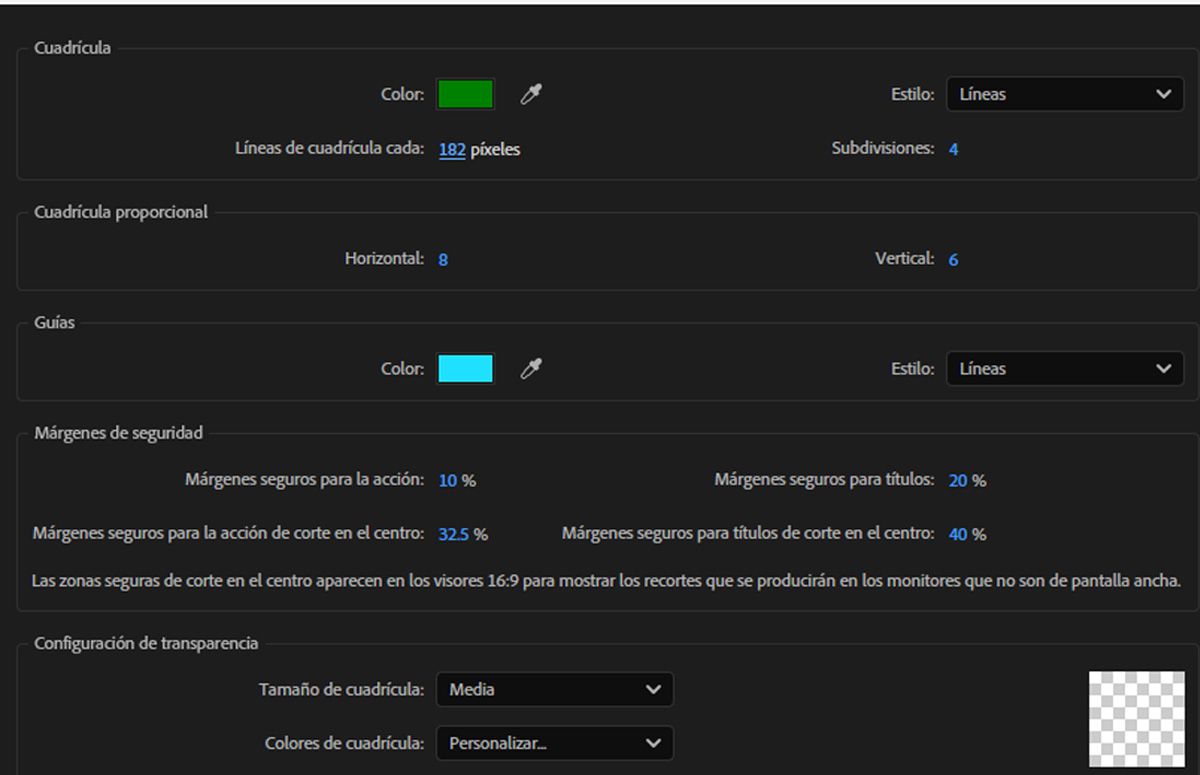Viewport: 1200px width, 775px height.
Task: Edit the Vertical proportional grid value 6
Action: point(953,259)
